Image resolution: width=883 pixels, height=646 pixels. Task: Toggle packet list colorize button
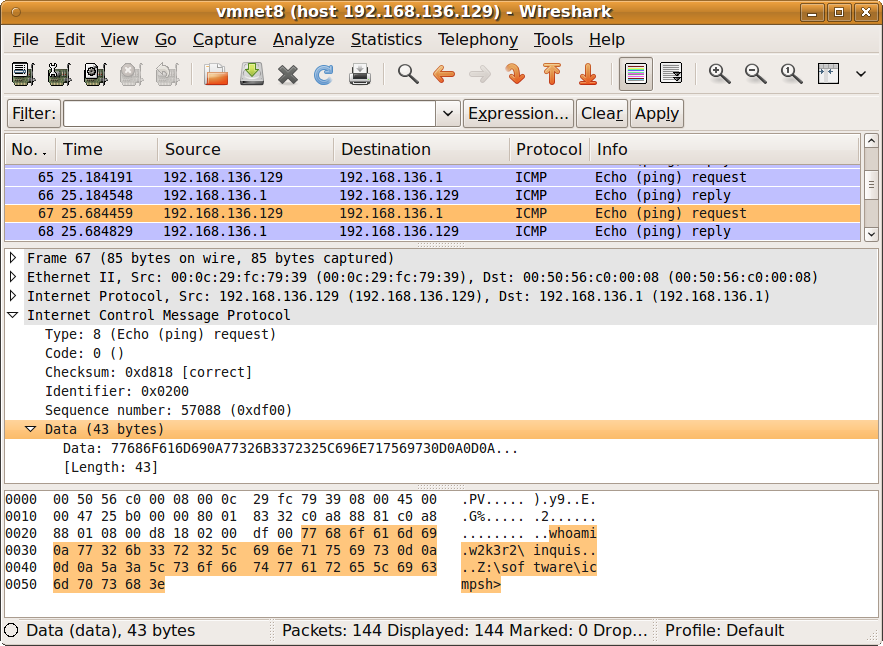click(636, 74)
